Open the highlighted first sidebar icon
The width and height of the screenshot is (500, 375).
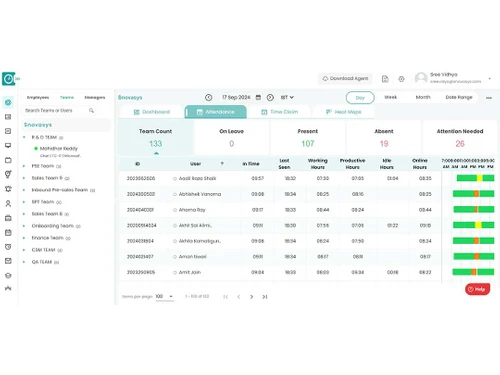[8, 102]
